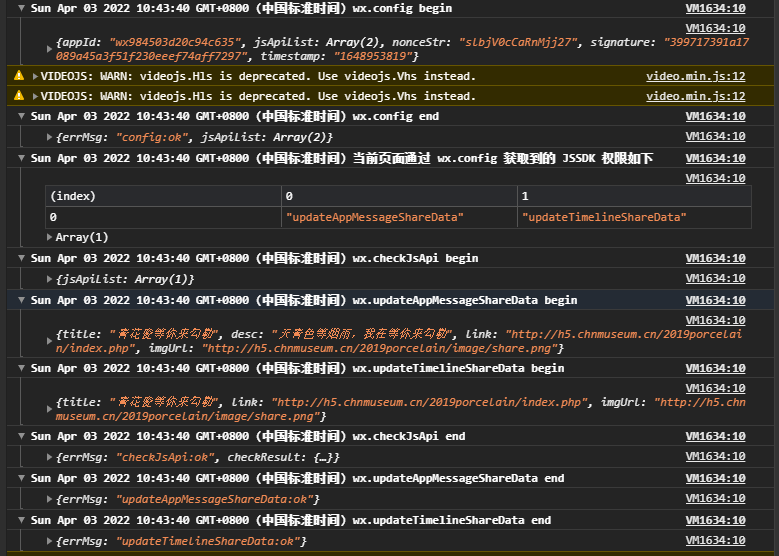
Task: Expand the first VIDEOJS WARN message
Action: pyautogui.click(x=35, y=76)
